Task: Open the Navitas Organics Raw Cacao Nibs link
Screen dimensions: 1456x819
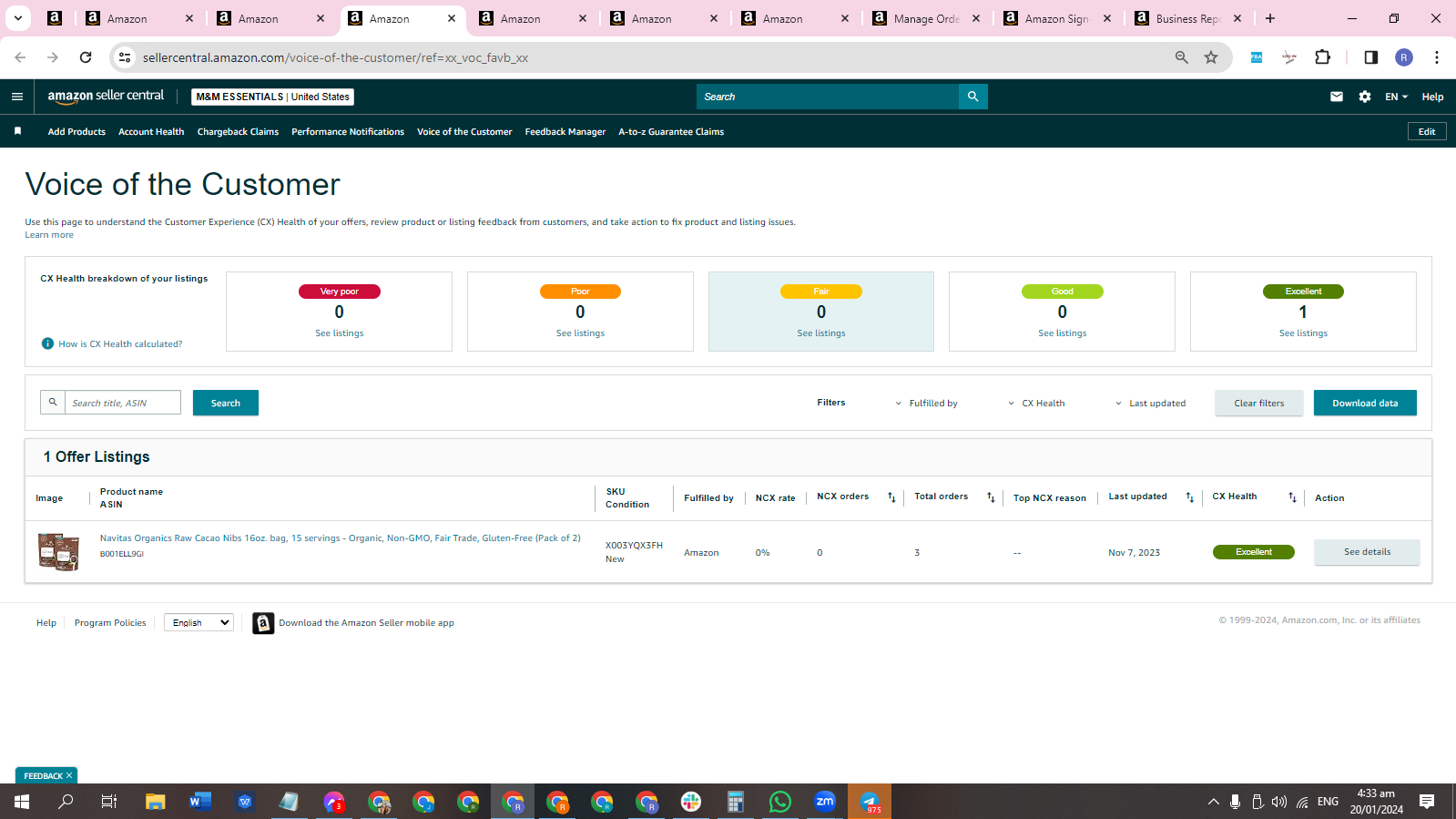Action: (341, 538)
